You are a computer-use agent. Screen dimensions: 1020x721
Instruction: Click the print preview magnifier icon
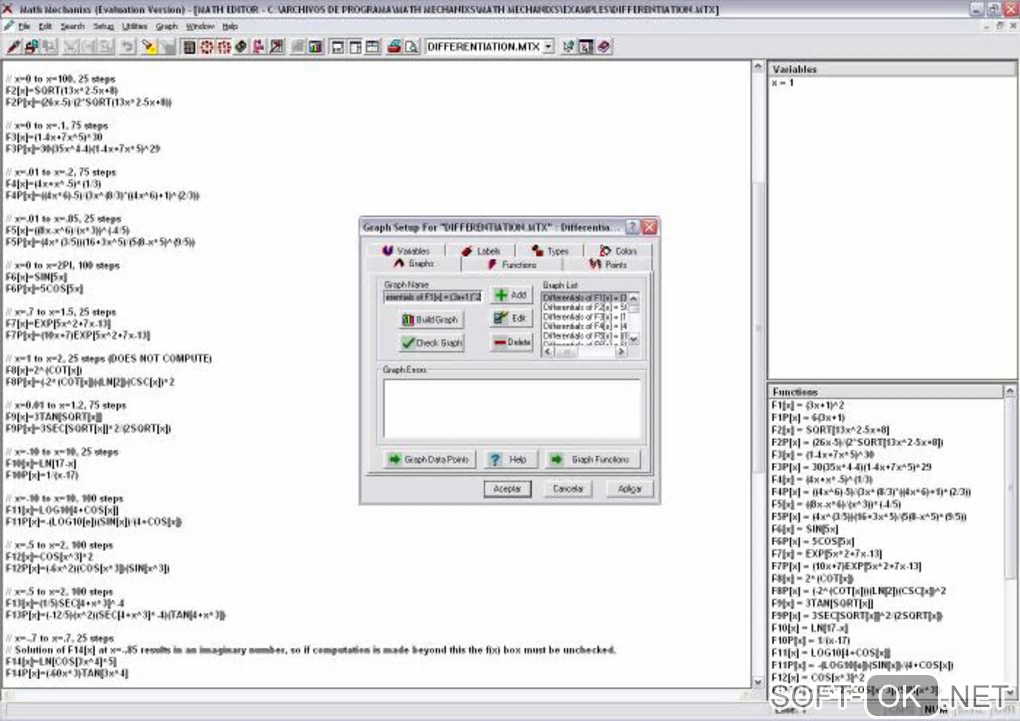pos(412,47)
